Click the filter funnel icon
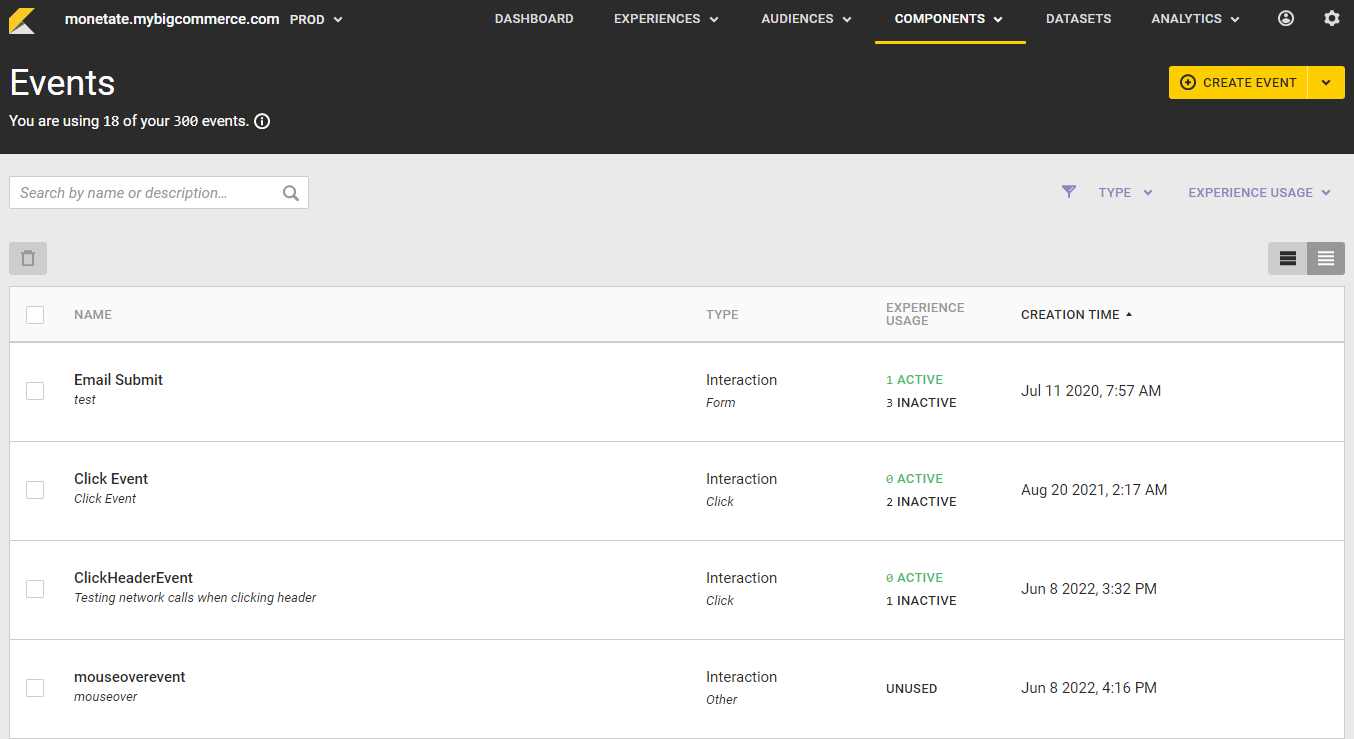Image resolution: width=1354 pixels, height=739 pixels. click(1069, 192)
